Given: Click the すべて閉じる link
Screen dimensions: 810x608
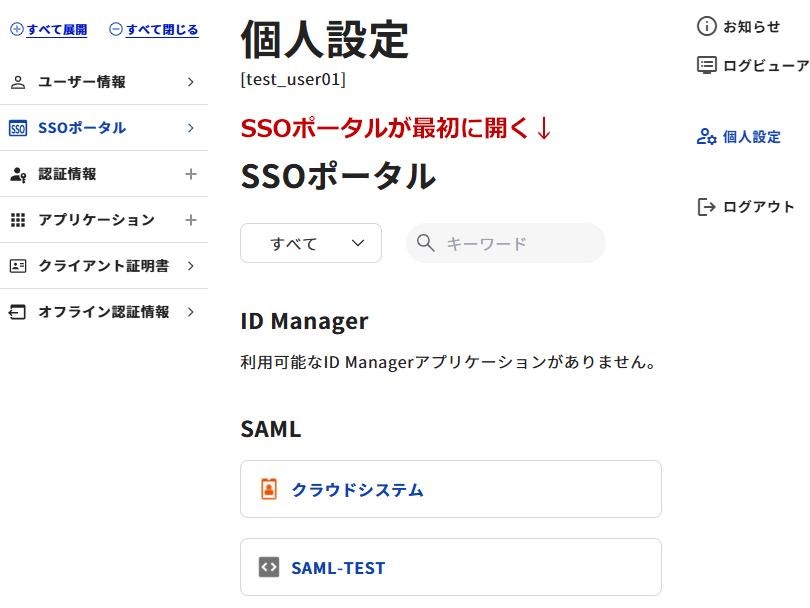Looking at the screenshot, I should [153, 29].
